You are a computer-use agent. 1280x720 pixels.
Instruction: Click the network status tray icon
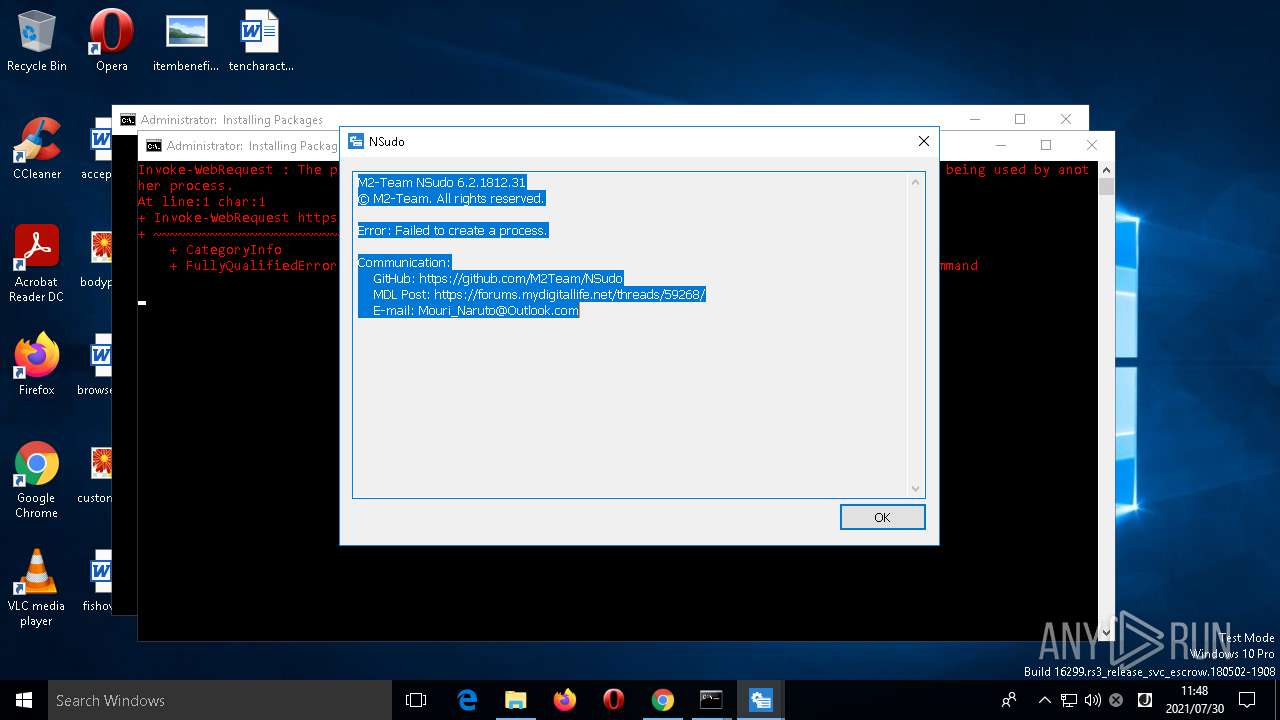point(1069,700)
